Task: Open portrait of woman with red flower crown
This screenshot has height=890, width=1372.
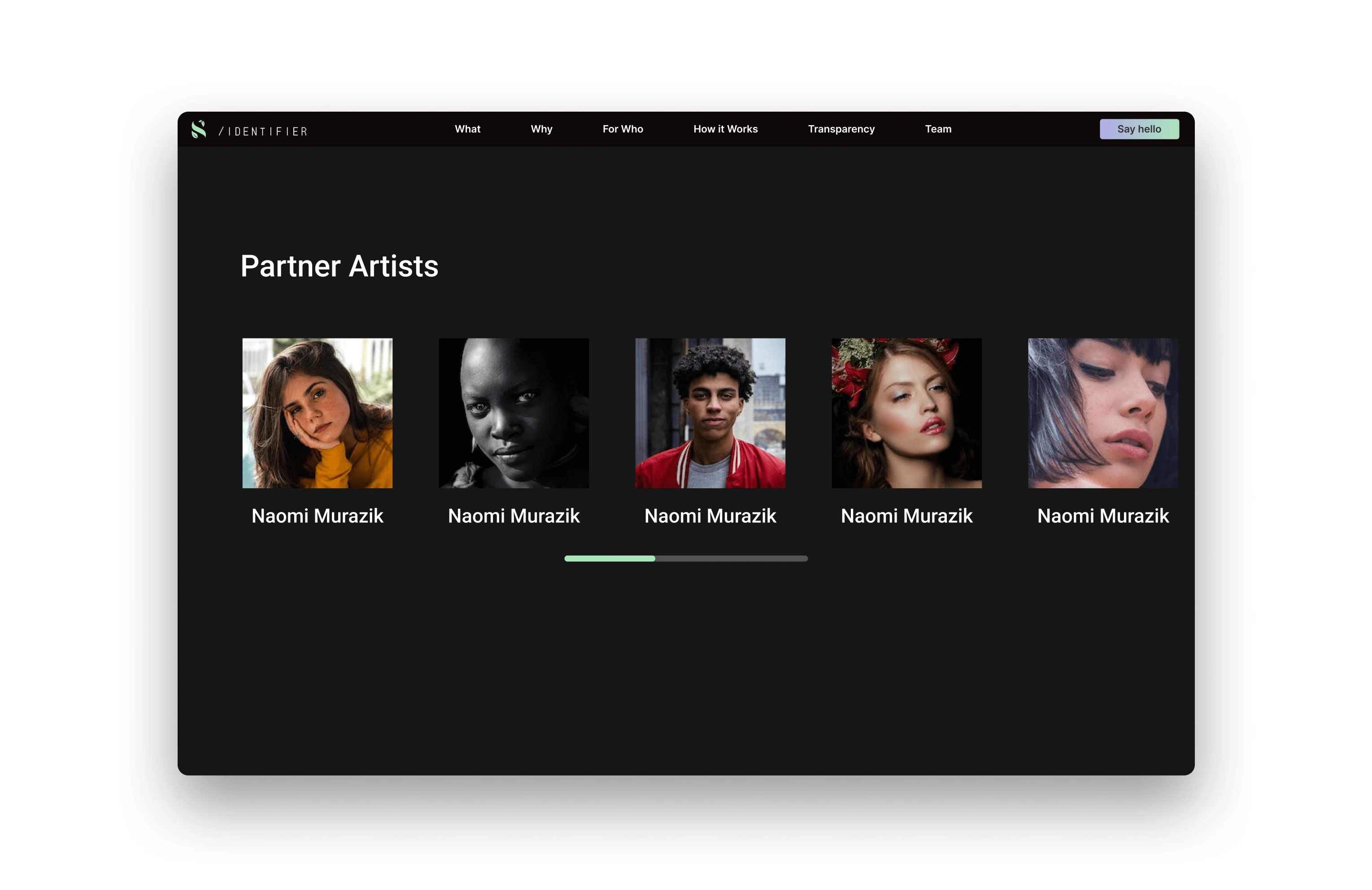Action: 907,413
